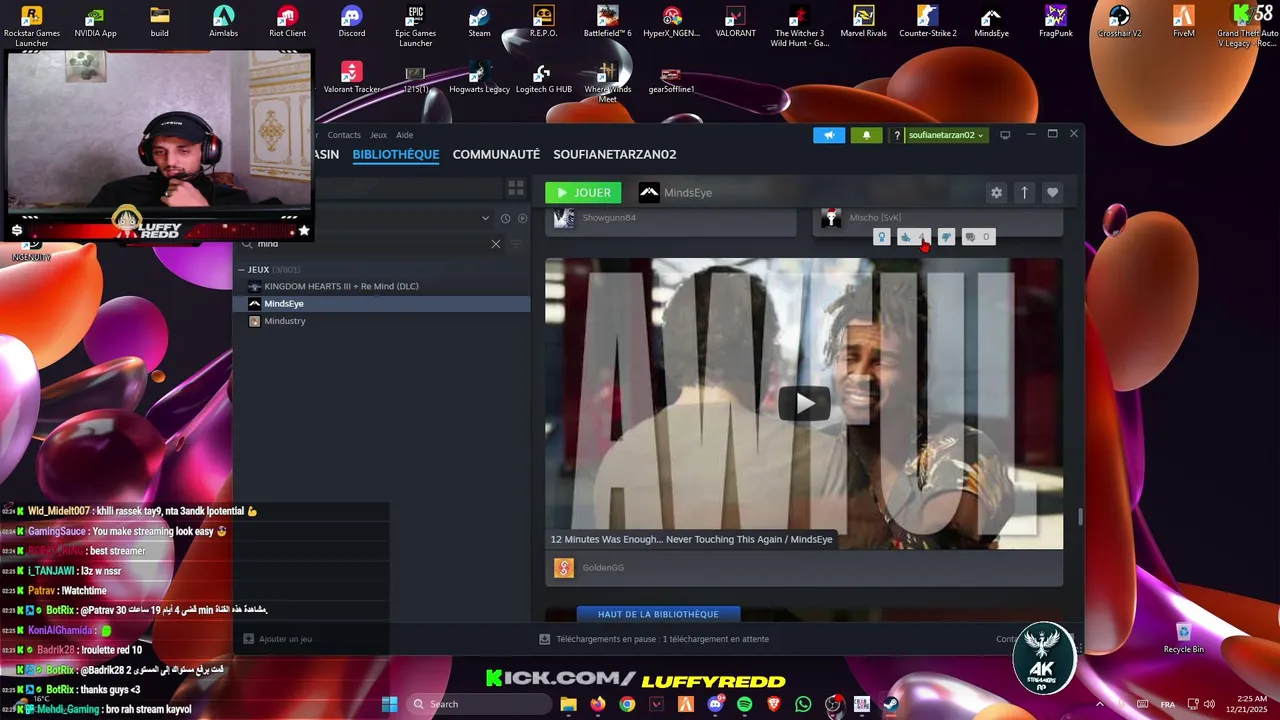The height and width of the screenshot is (720, 1280).
Task: Open Hogwarts Legacy desktop shortcut
Action: 479,79
